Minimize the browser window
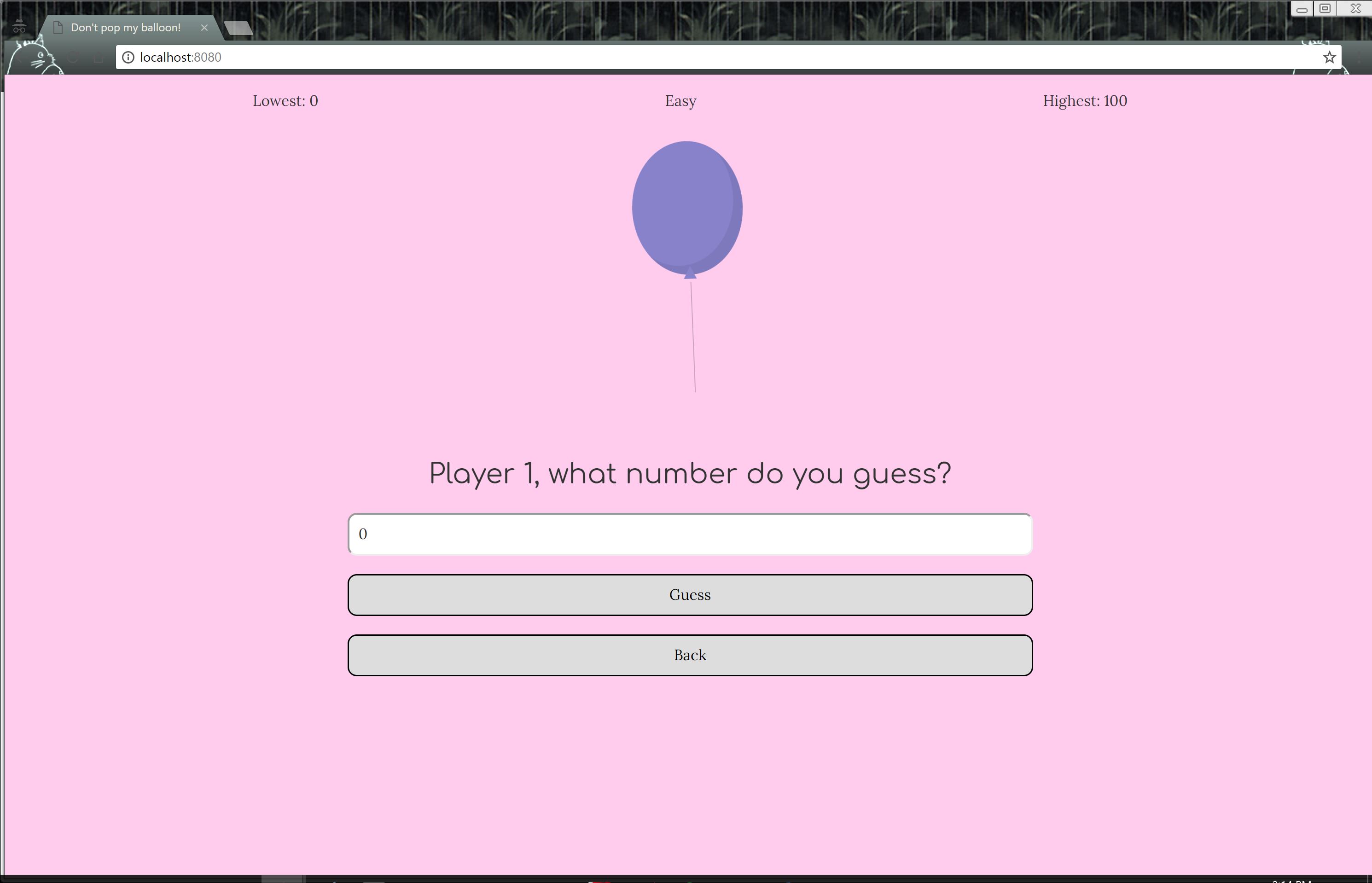 [x=1302, y=9]
